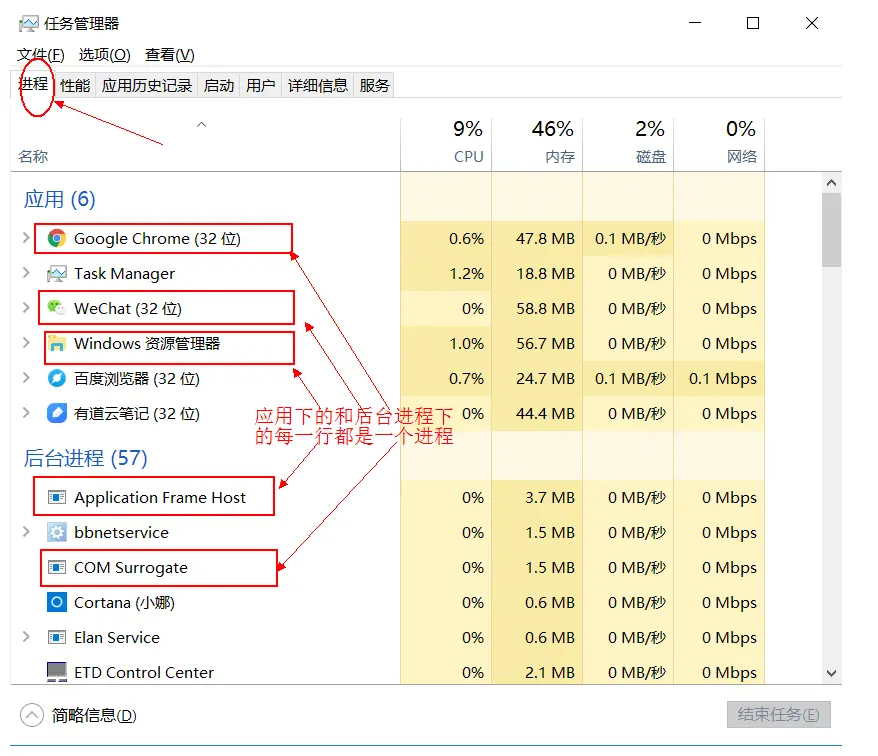Viewport: 878px width, 756px height.
Task: Click the Windows 资源管理器 folder icon
Action: click(59, 343)
